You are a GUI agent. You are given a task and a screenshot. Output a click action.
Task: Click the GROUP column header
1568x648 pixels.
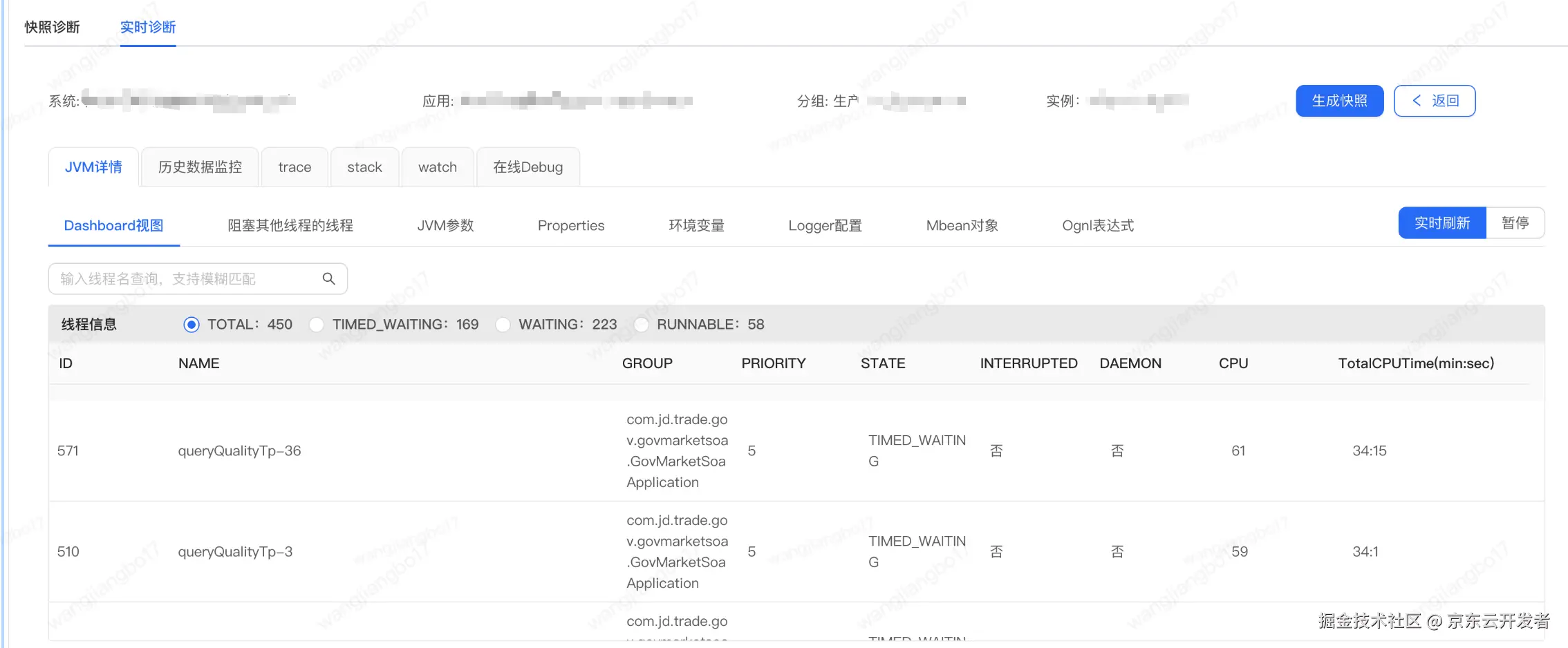coord(647,363)
